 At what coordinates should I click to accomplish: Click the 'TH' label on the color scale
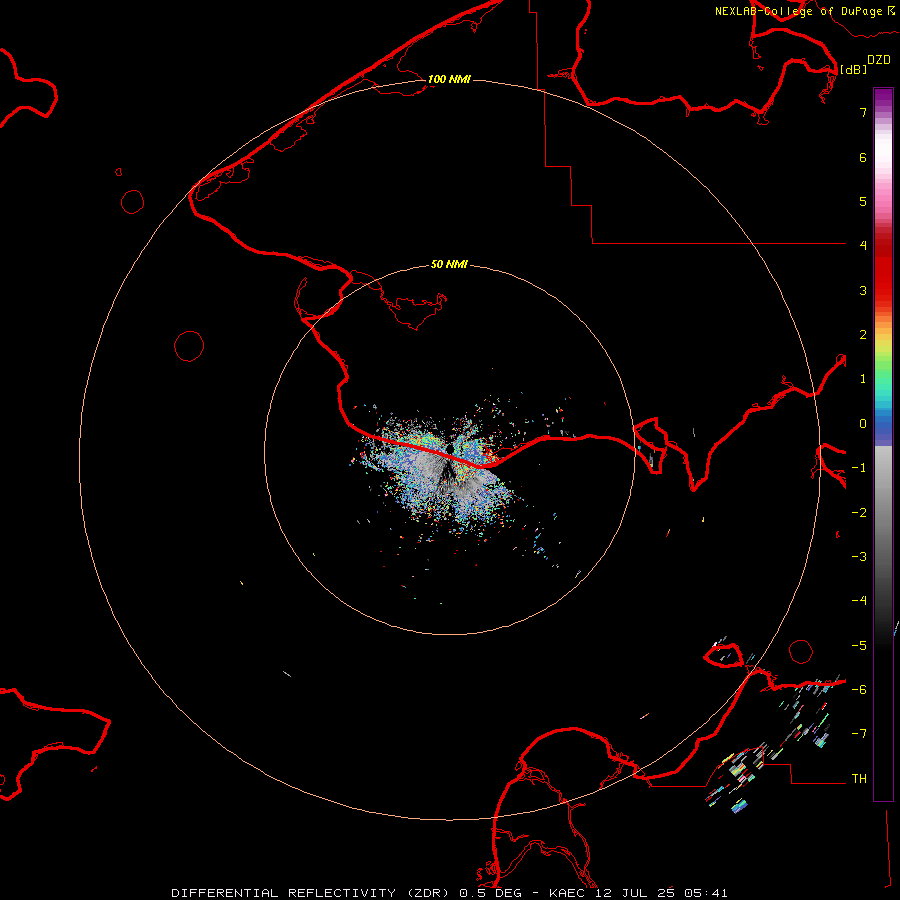pyautogui.click(x=859, y=778)
